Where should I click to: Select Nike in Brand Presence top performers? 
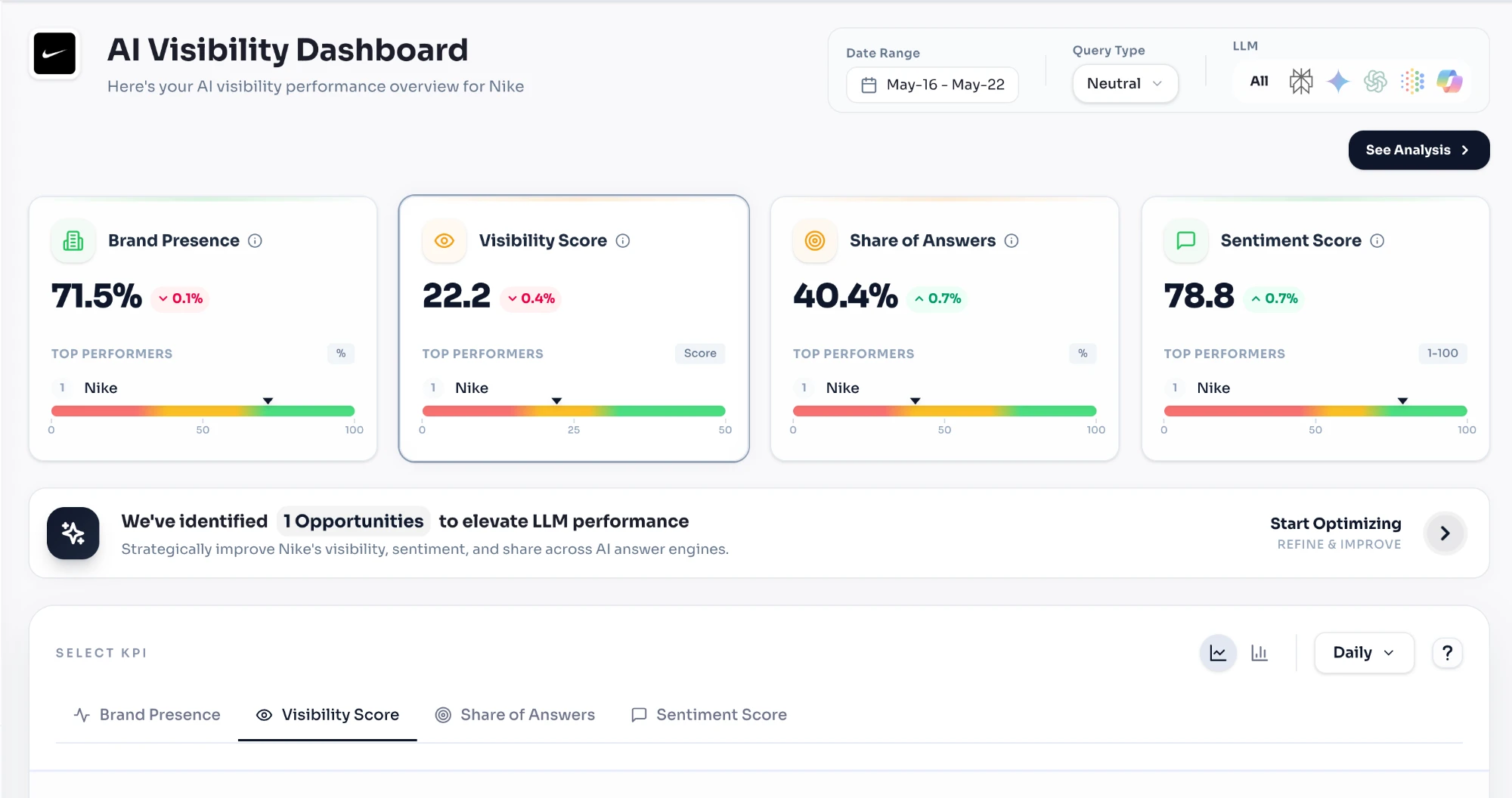[101, 388]
